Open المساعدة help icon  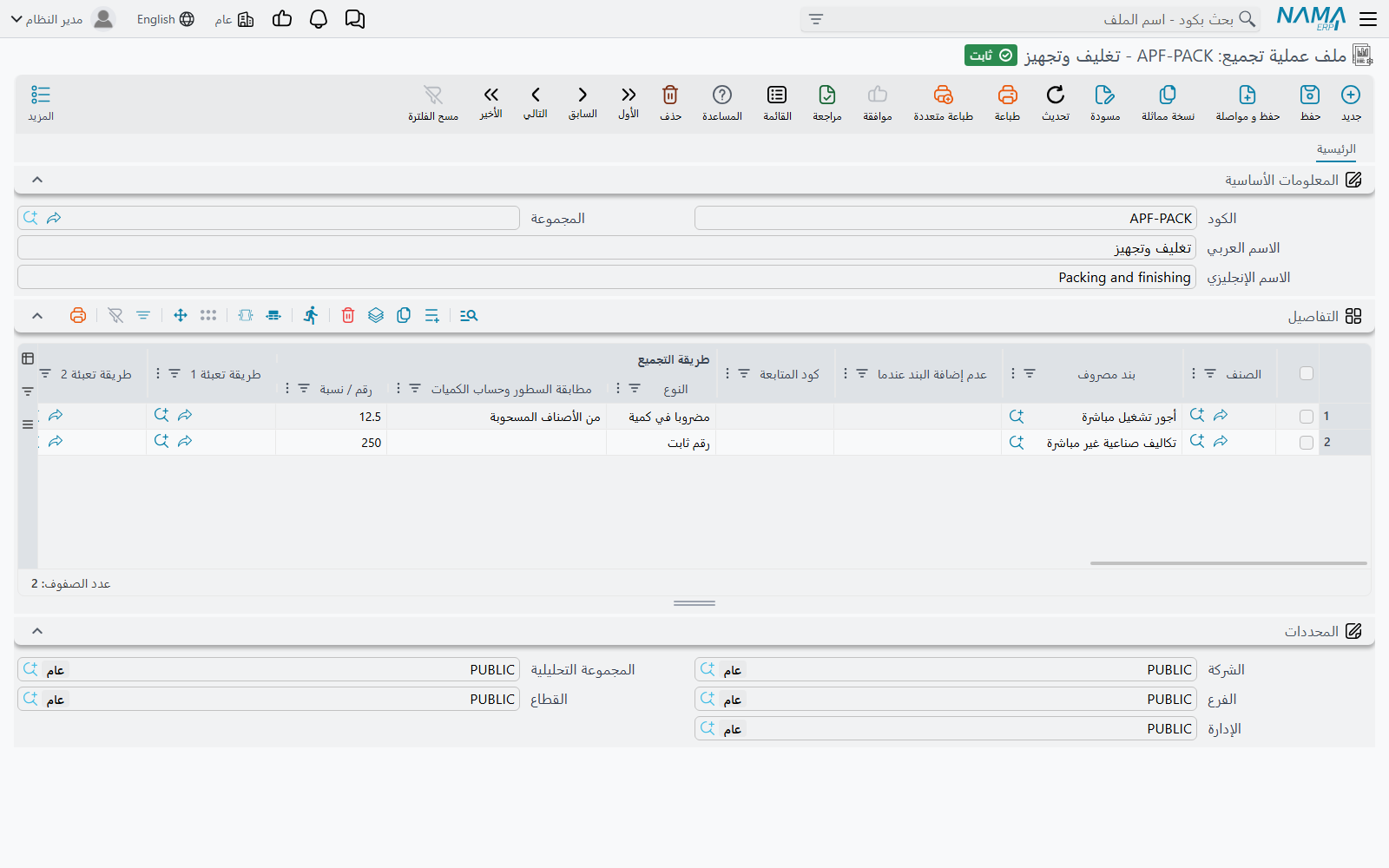[x=722, y=95]
